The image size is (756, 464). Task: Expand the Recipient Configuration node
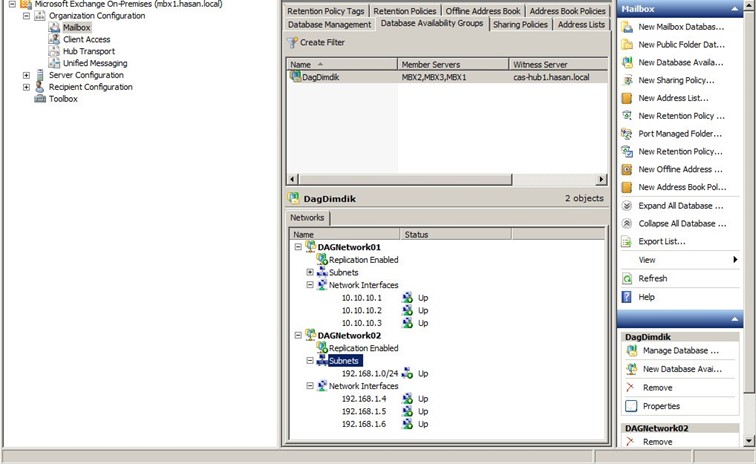(x=27, y=87)
